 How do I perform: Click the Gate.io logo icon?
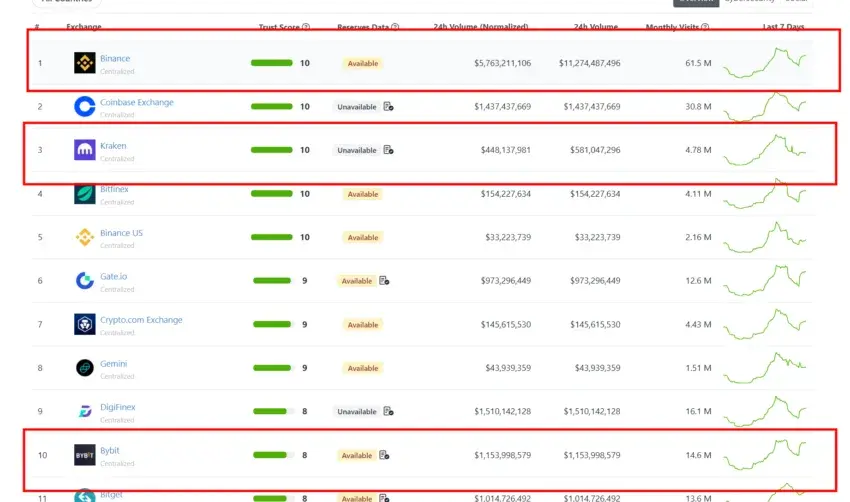(85, 280)
